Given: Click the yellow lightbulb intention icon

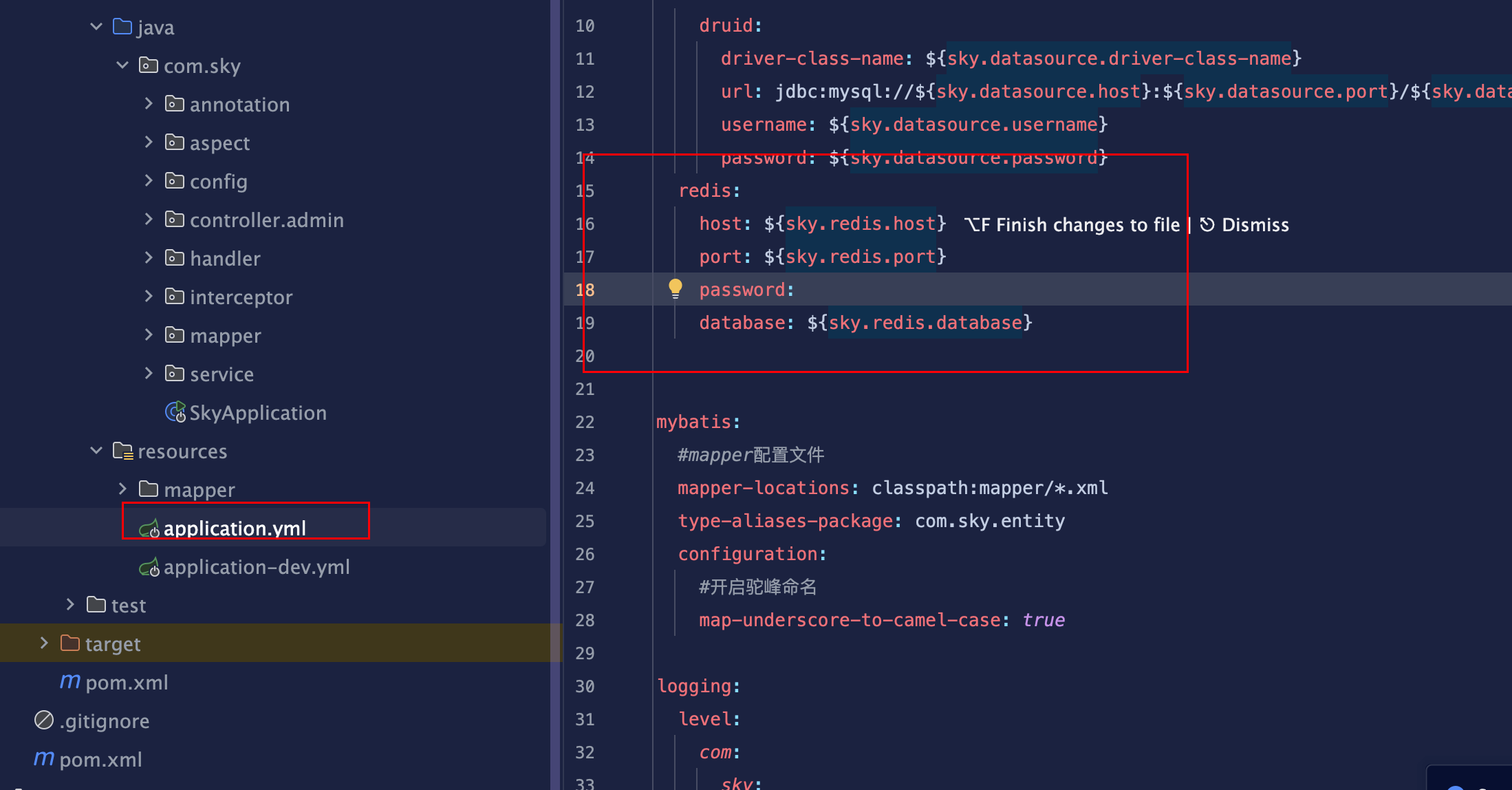Looking at the screenshot, I should tap(675, 288).
